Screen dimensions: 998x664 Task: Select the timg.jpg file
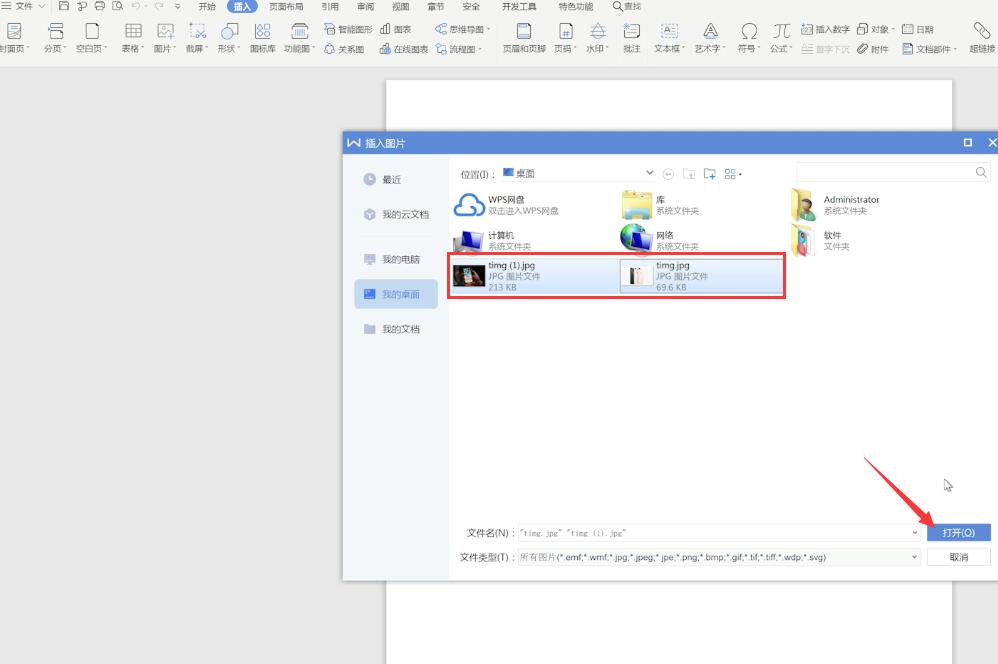pyautogui.click(x=701, y=276)
